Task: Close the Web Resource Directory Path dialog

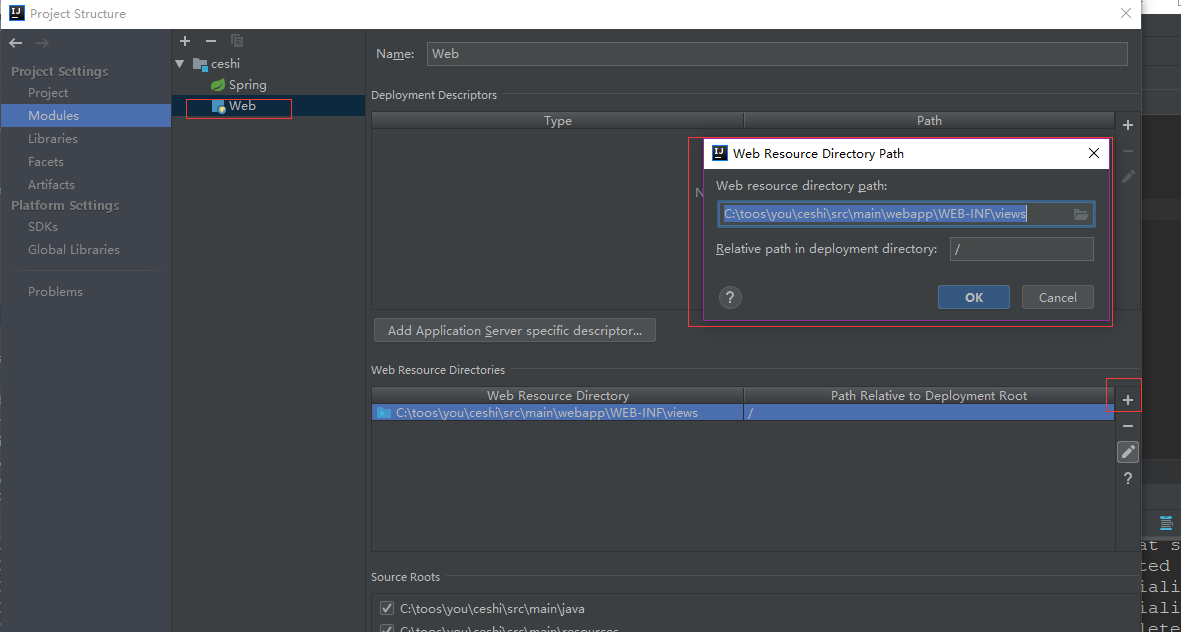Action: click(1094, 154)
